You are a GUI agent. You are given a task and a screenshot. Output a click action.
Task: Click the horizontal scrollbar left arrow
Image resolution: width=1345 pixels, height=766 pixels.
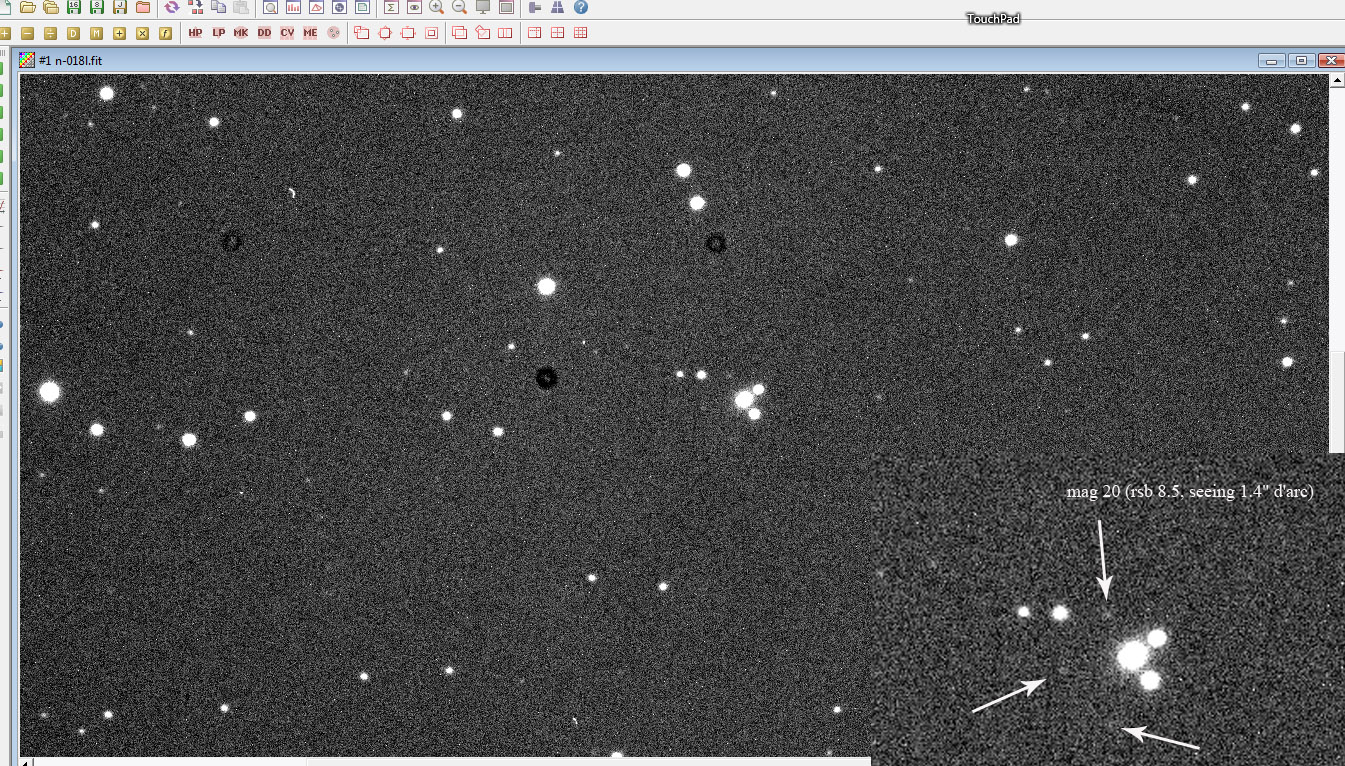[27, 762]
